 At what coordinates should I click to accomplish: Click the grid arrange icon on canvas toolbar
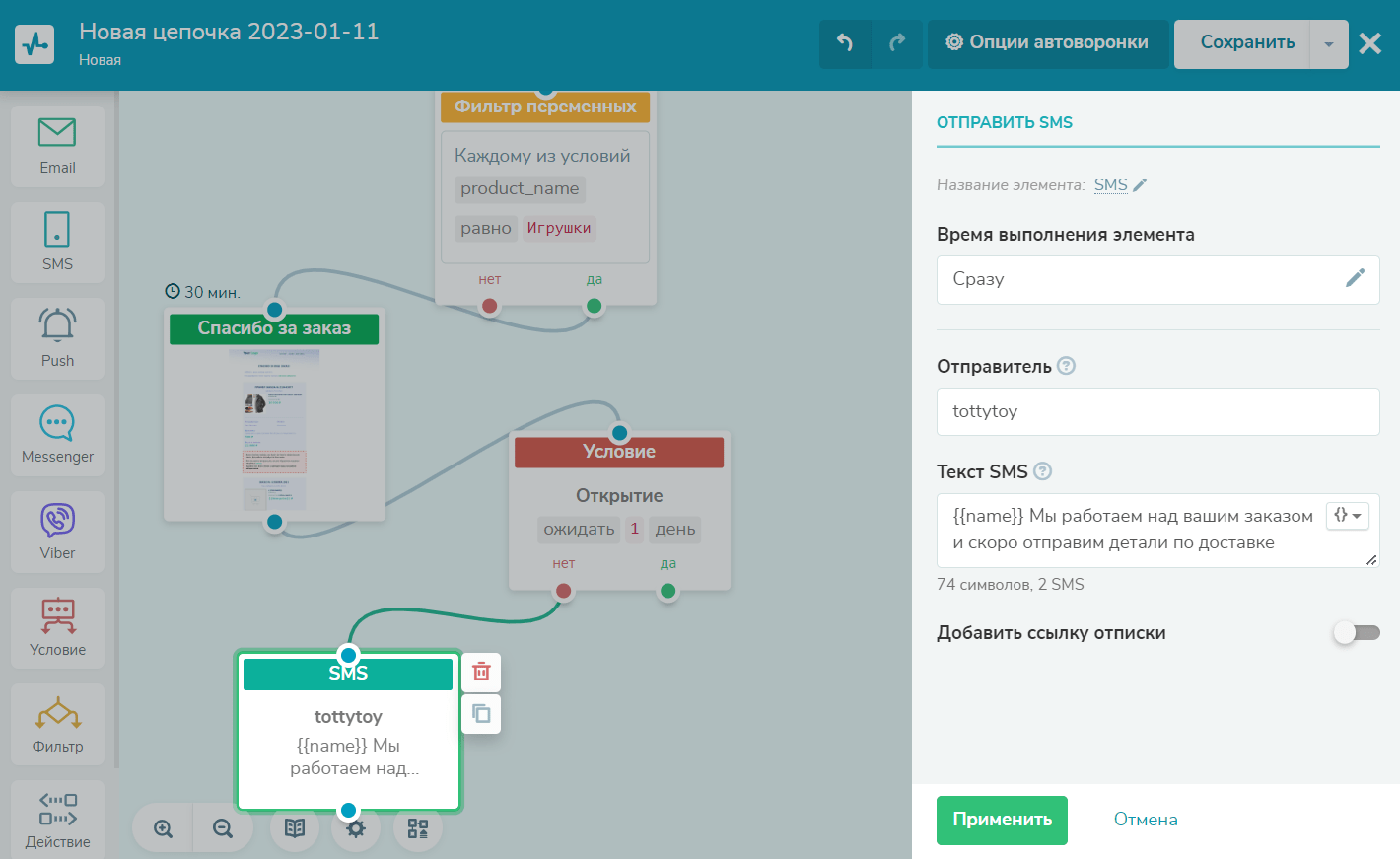point(418,828)
